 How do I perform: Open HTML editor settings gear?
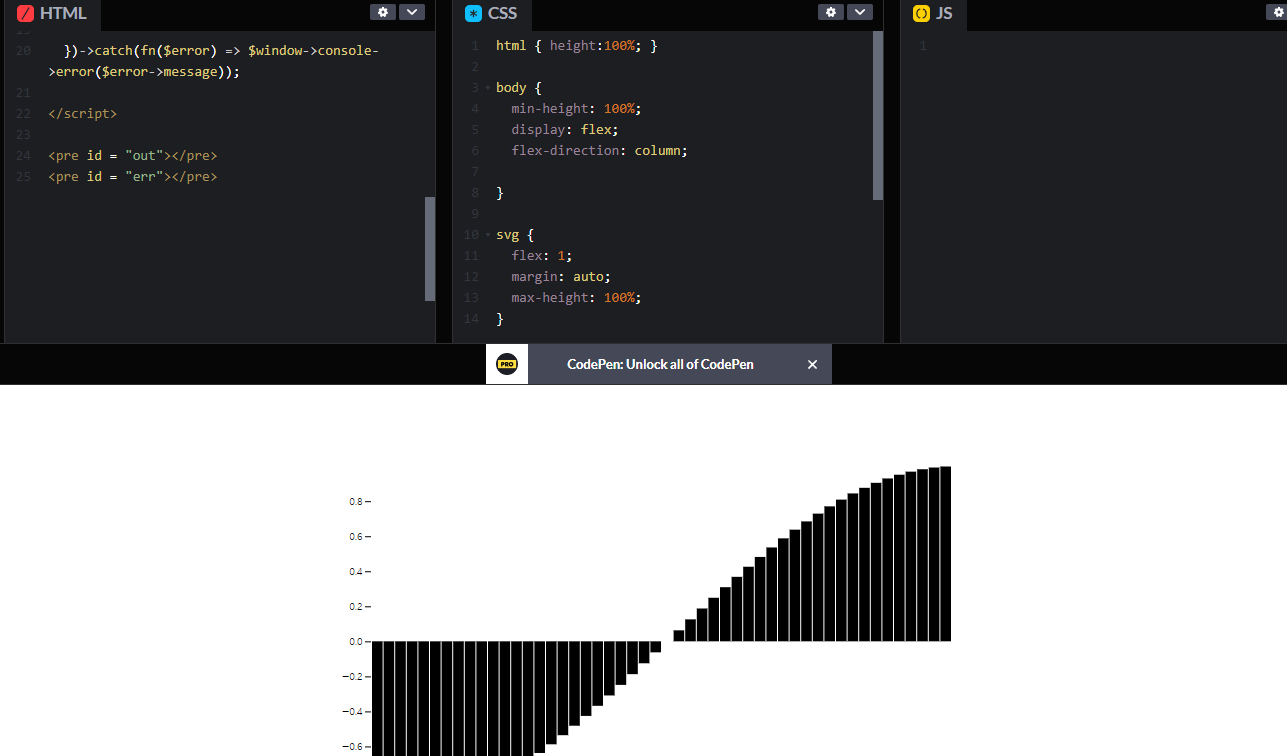383,12
